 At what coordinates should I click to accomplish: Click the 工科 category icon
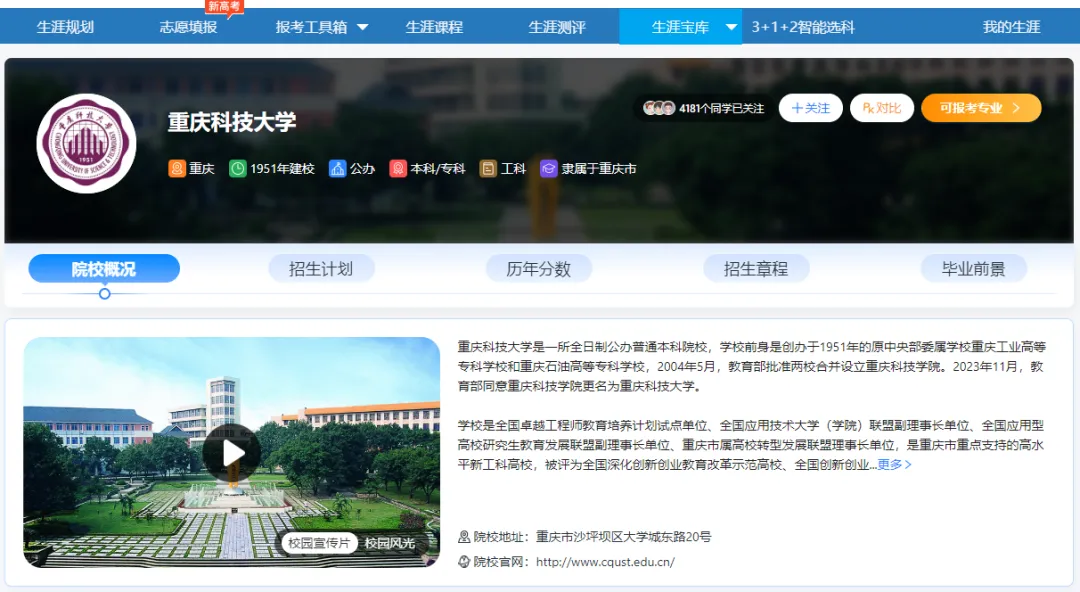[488, 169]
